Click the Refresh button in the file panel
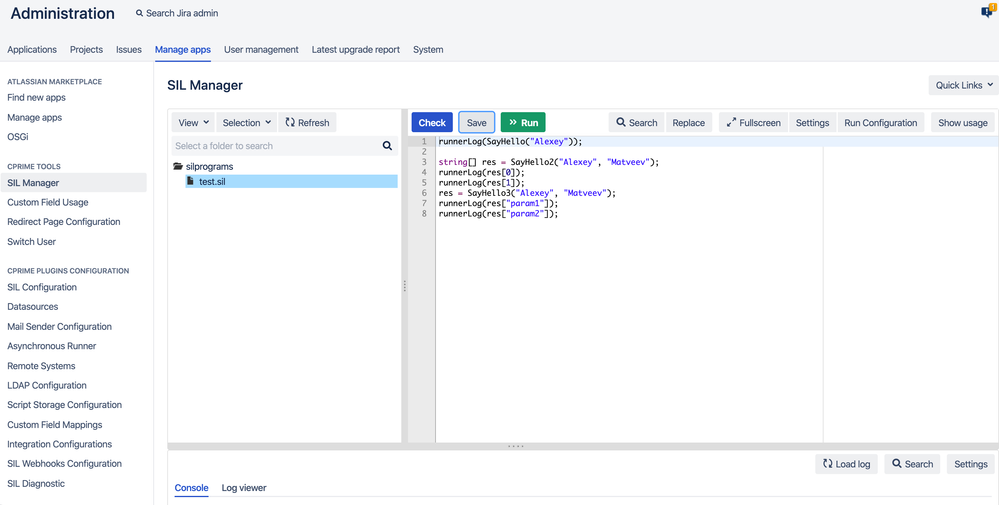 [x=307, y=122]
